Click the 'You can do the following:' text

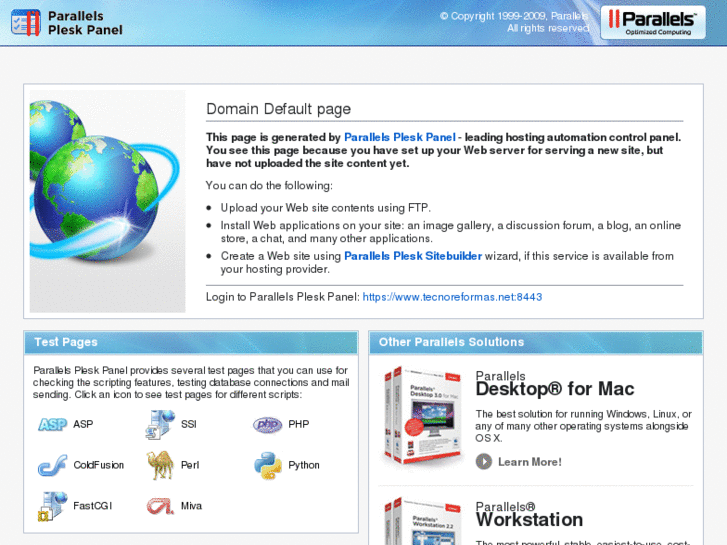(269, 186)
